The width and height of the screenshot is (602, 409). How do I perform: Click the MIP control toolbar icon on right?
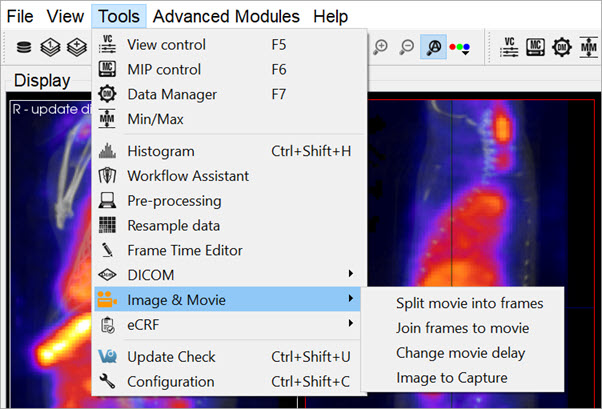[535, 47]
